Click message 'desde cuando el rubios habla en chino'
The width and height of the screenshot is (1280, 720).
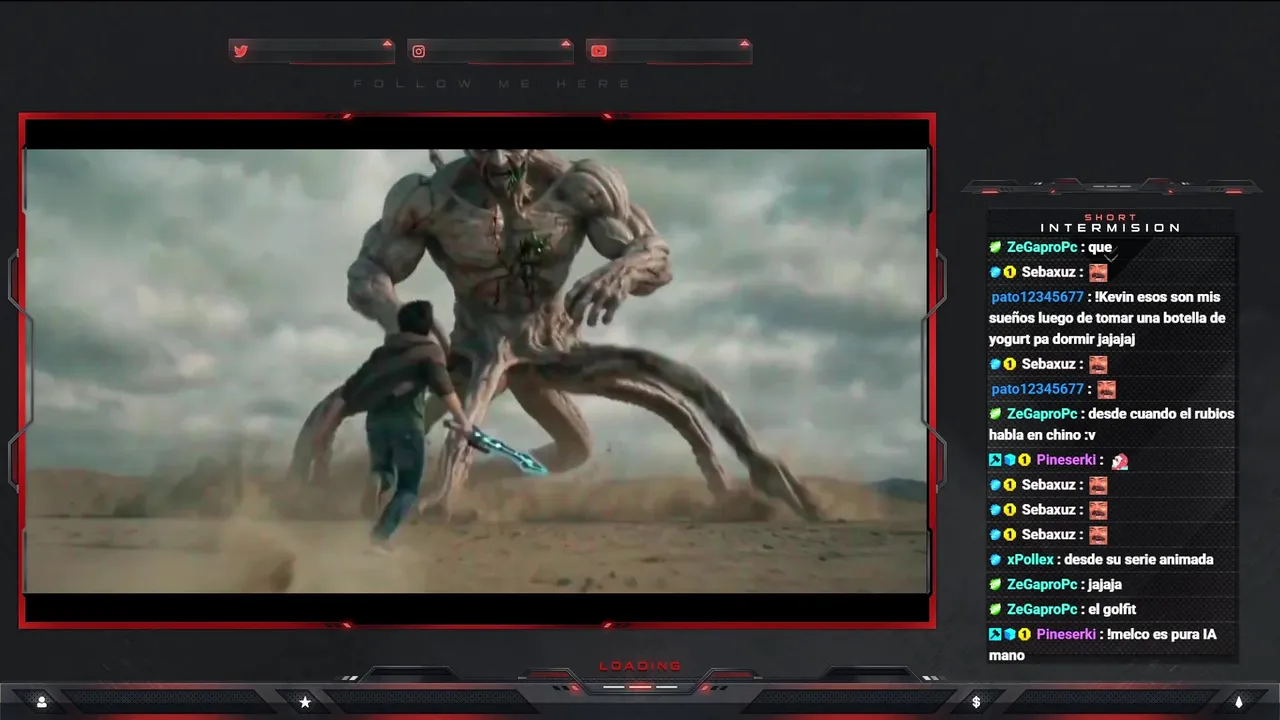coord(1112,424)
